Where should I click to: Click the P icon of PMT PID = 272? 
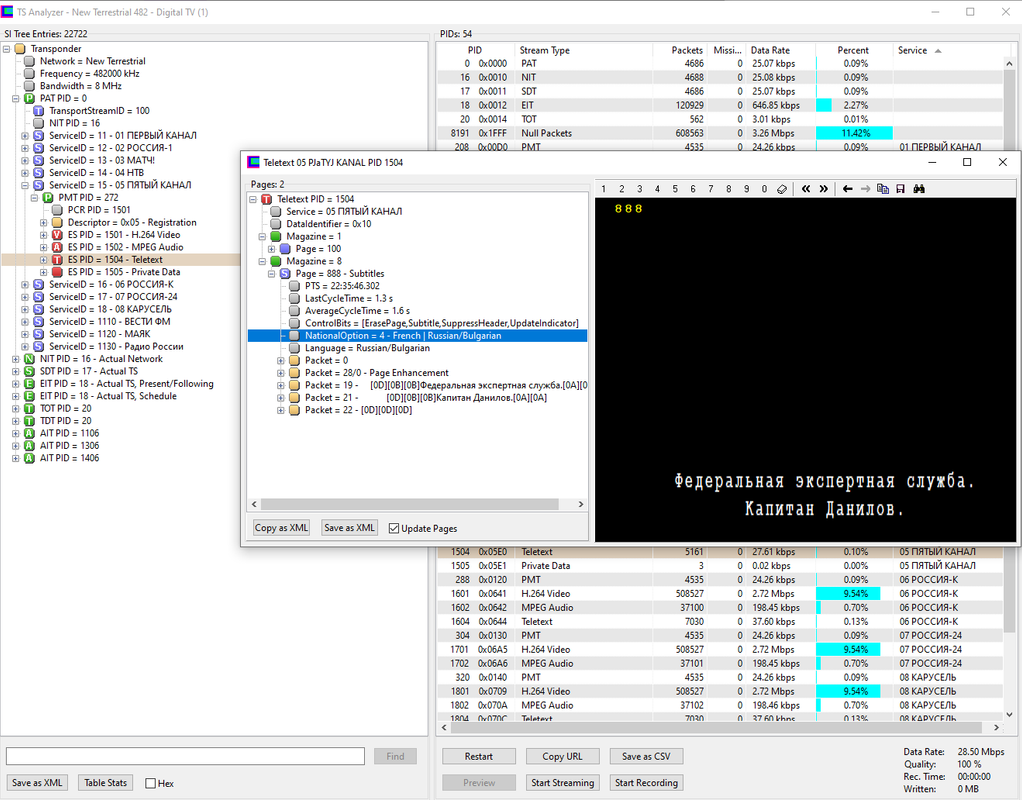(48, 198)
